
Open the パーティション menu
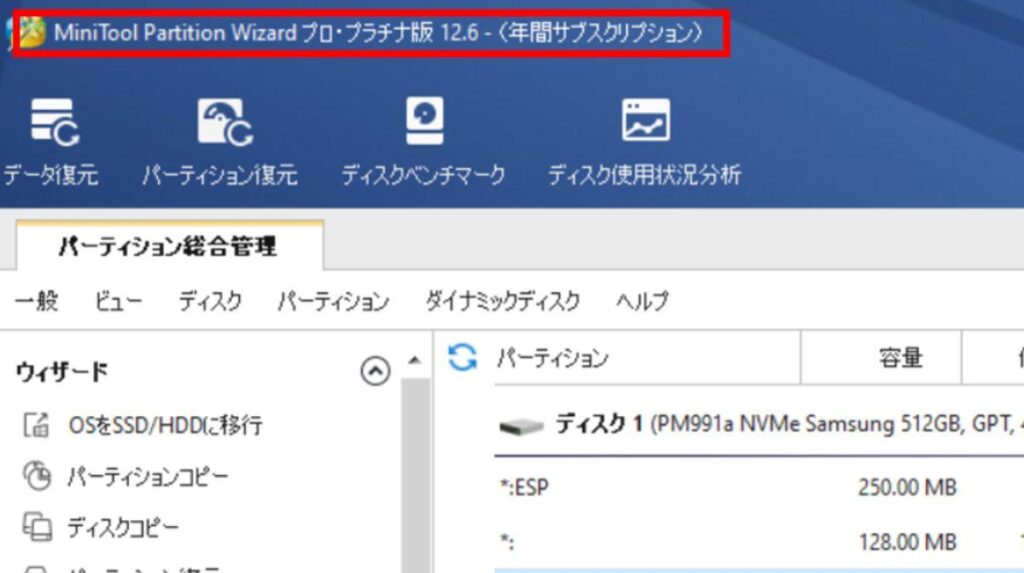pos(333,301)
